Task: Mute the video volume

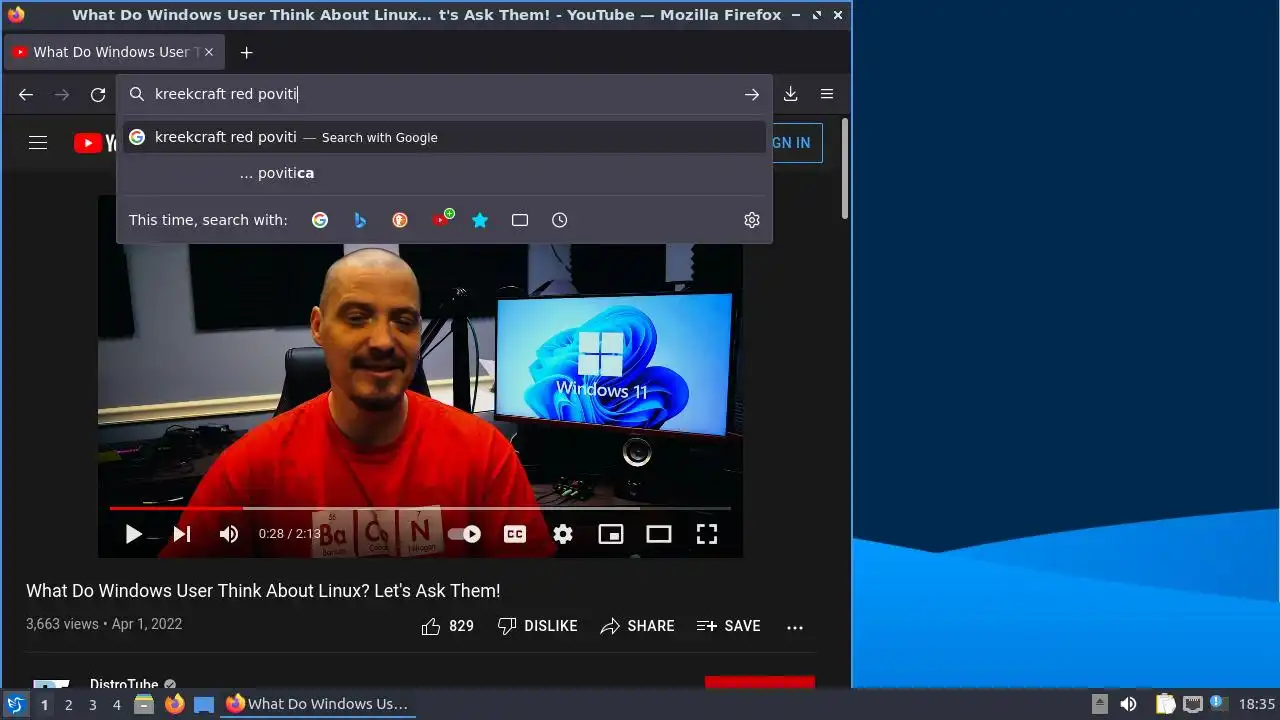Action: pyautogui.click(x=229, y=534)
